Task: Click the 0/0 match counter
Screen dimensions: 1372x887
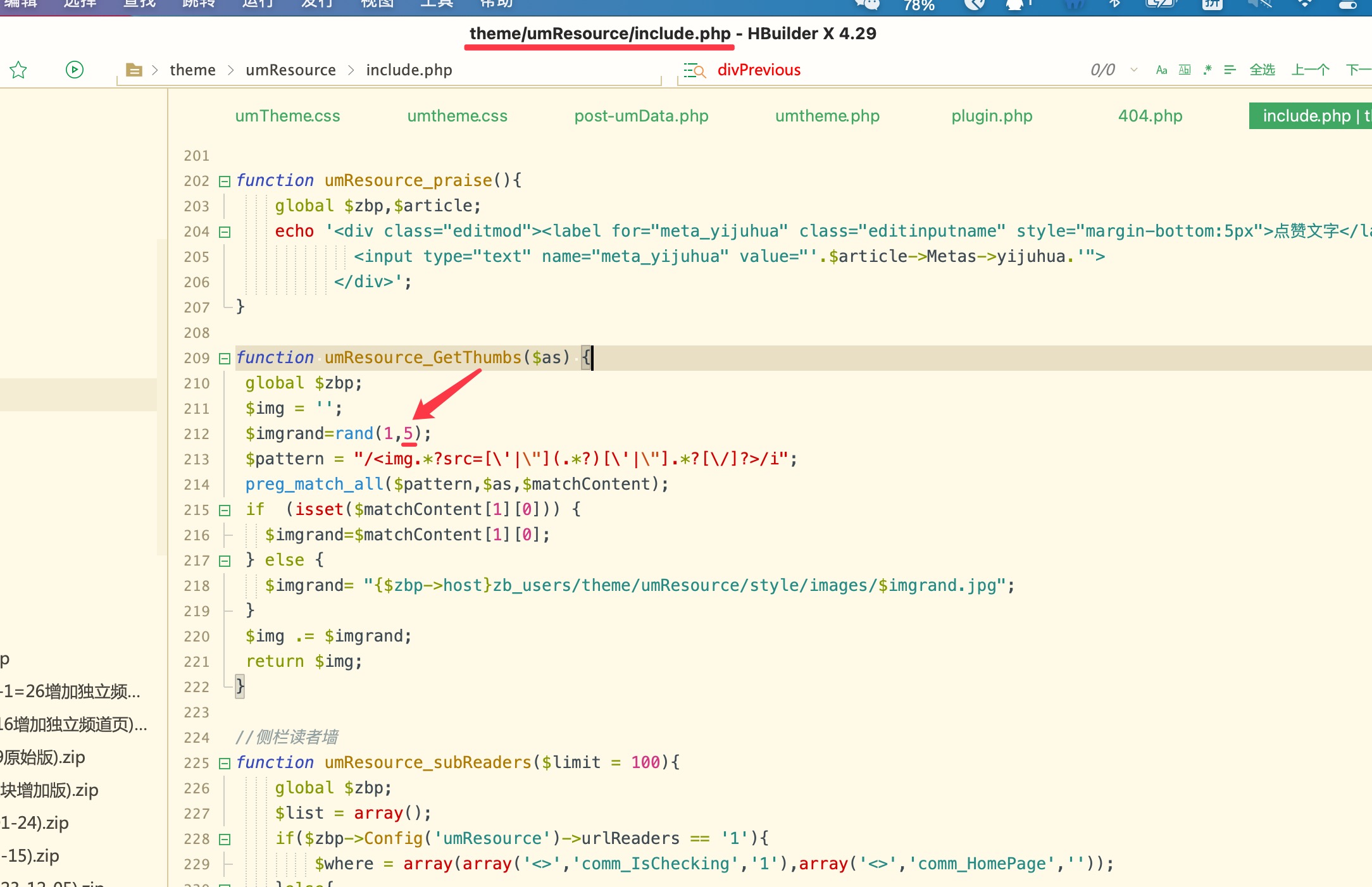Action: (x=1102, y=70)
